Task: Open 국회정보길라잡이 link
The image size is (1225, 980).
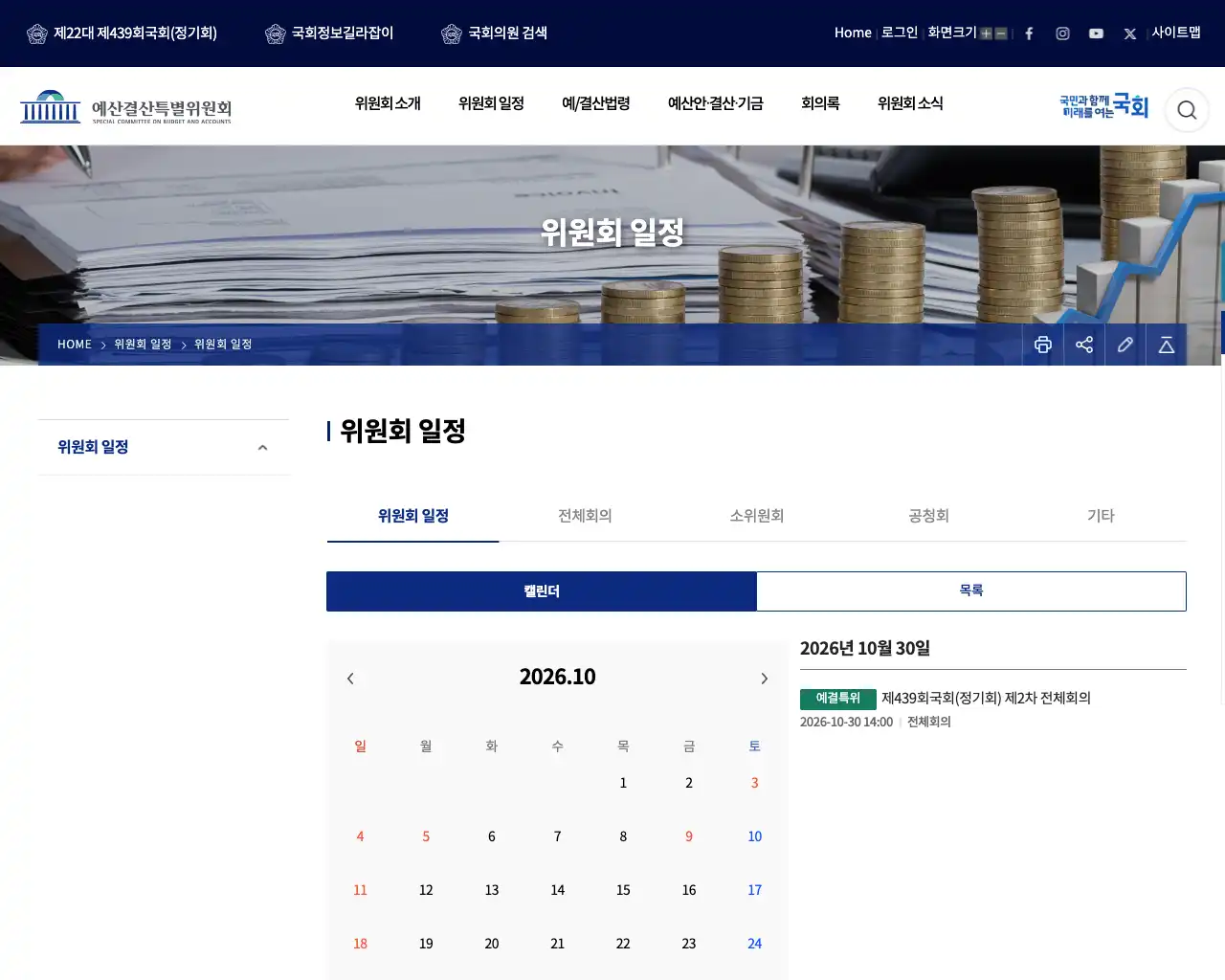Action: point(329,33)
